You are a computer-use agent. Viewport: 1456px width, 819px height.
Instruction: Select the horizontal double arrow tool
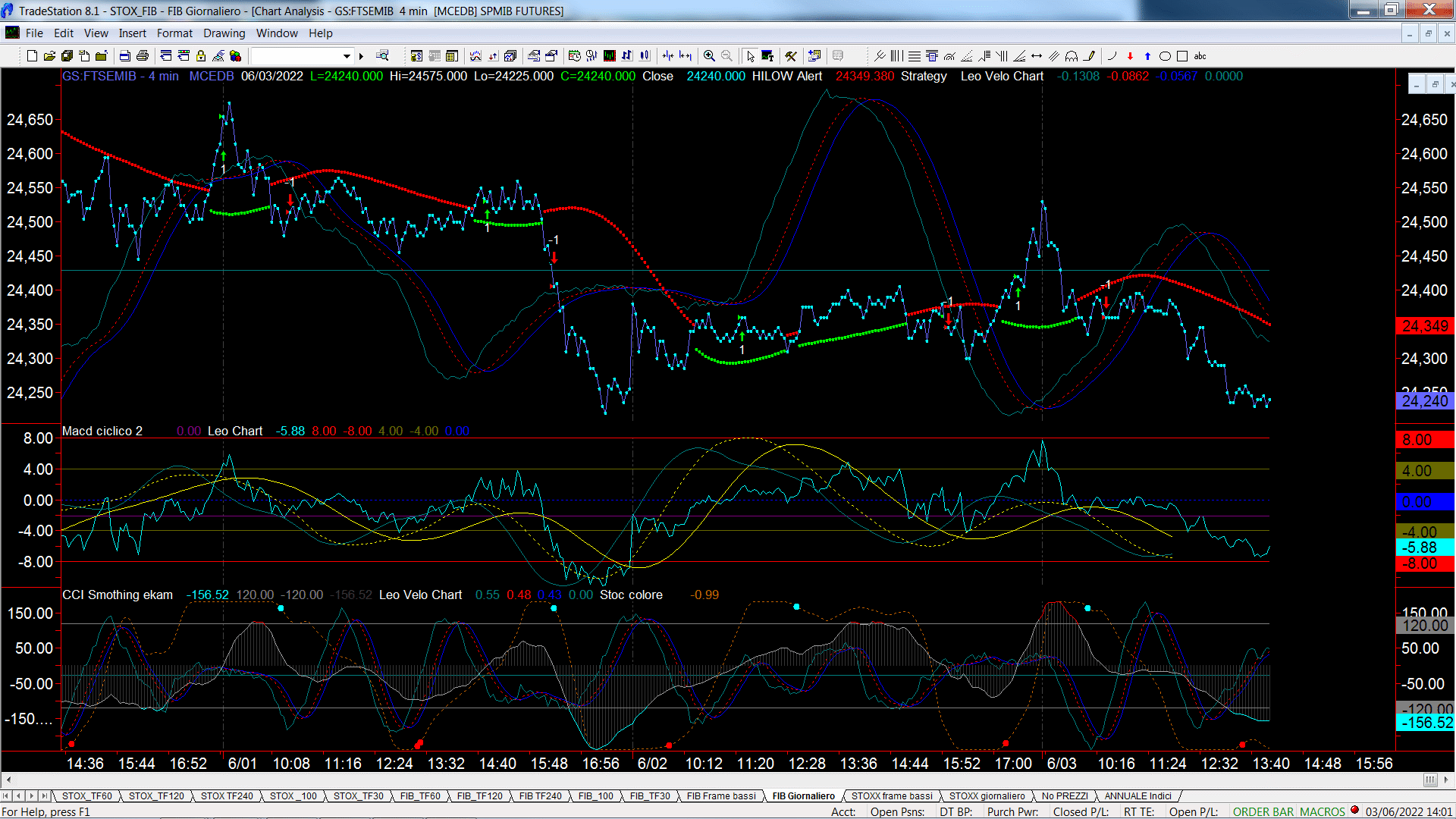pos(1037,56)
